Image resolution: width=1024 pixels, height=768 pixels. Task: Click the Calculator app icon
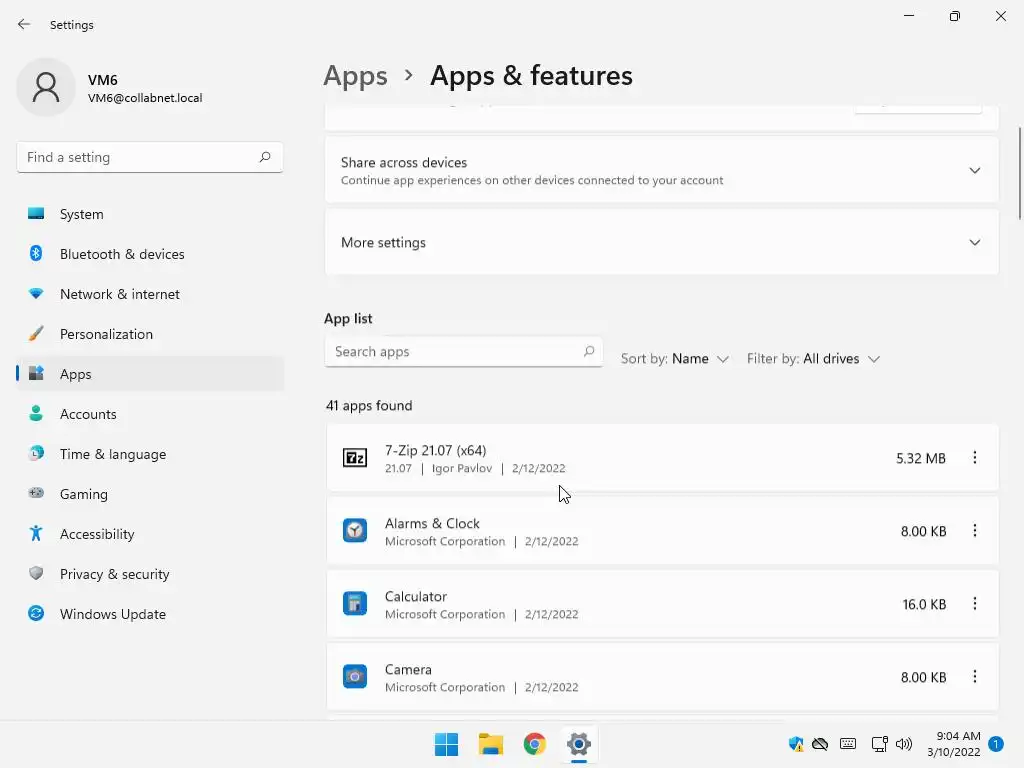(x=355, y=604)
